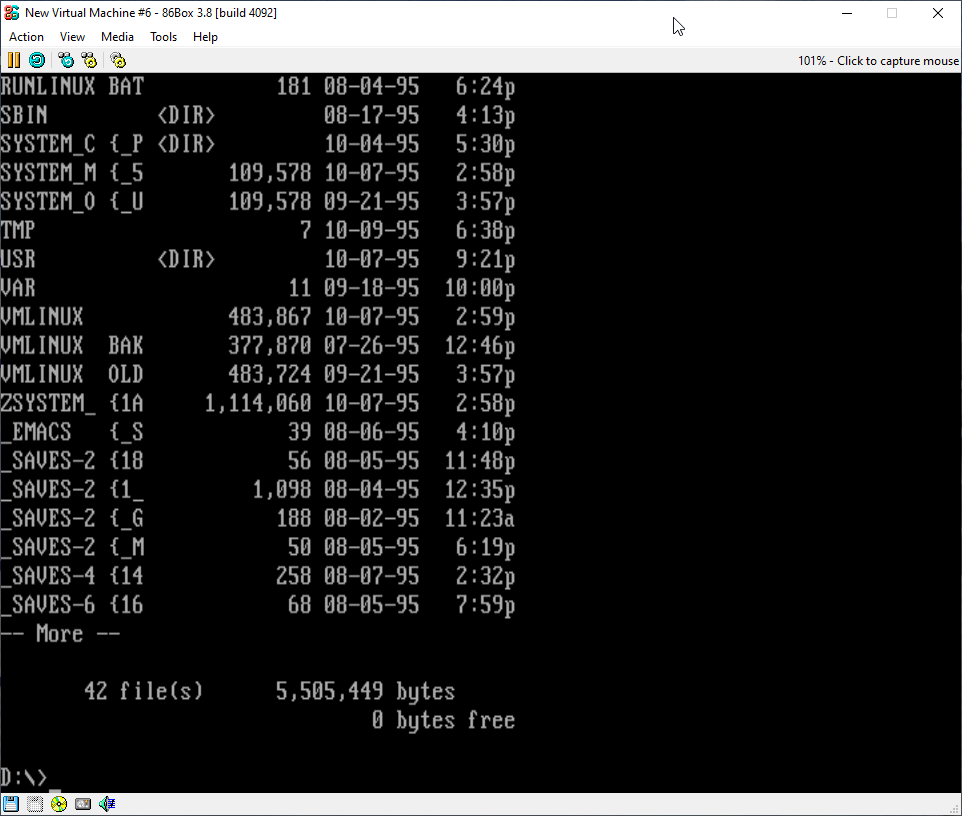962x816 pixels.
Task: Open the View menu
Action: [72, 37]
